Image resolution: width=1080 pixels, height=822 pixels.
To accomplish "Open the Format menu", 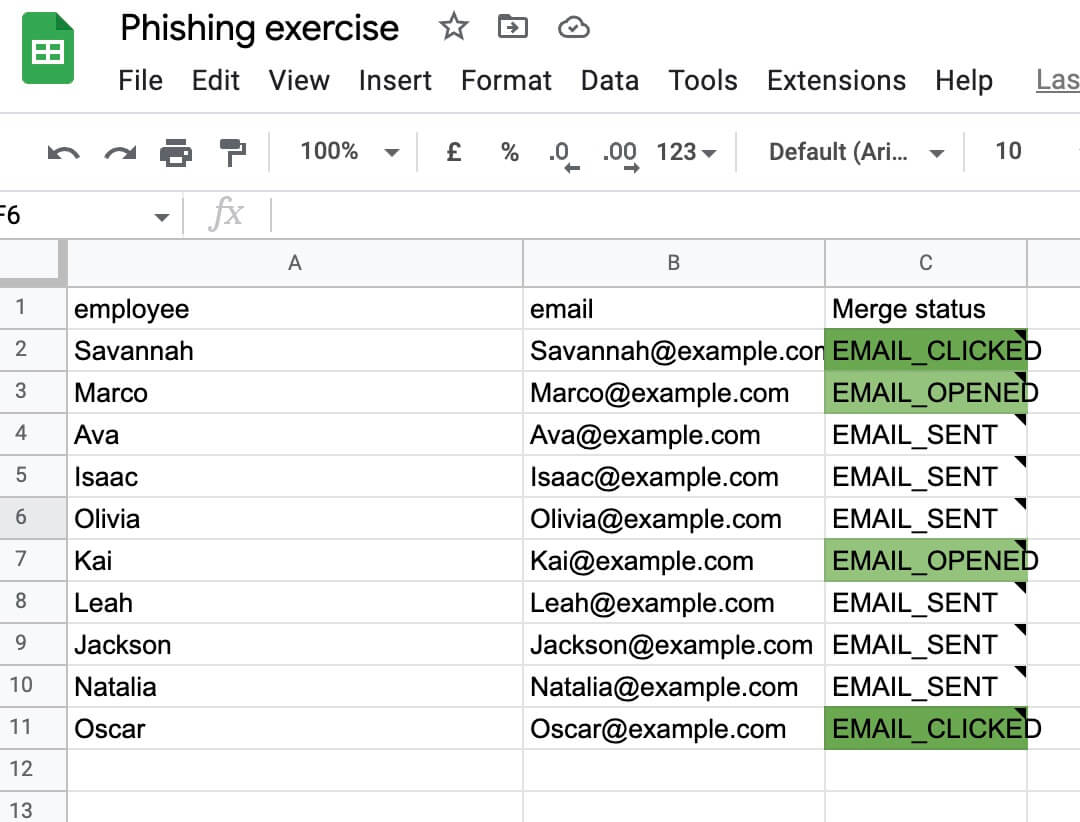I will coord(506,81).
